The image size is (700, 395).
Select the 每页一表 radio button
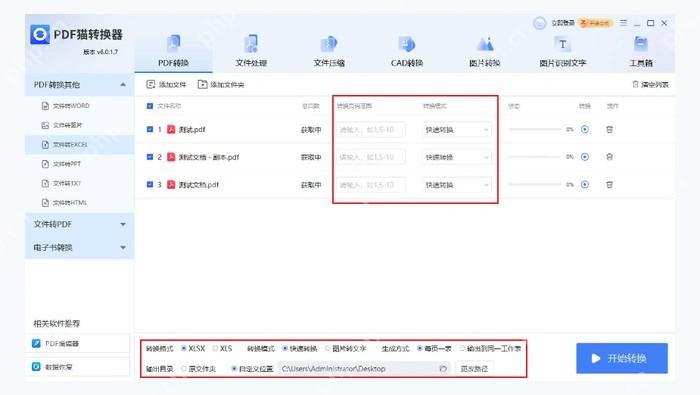420,348
